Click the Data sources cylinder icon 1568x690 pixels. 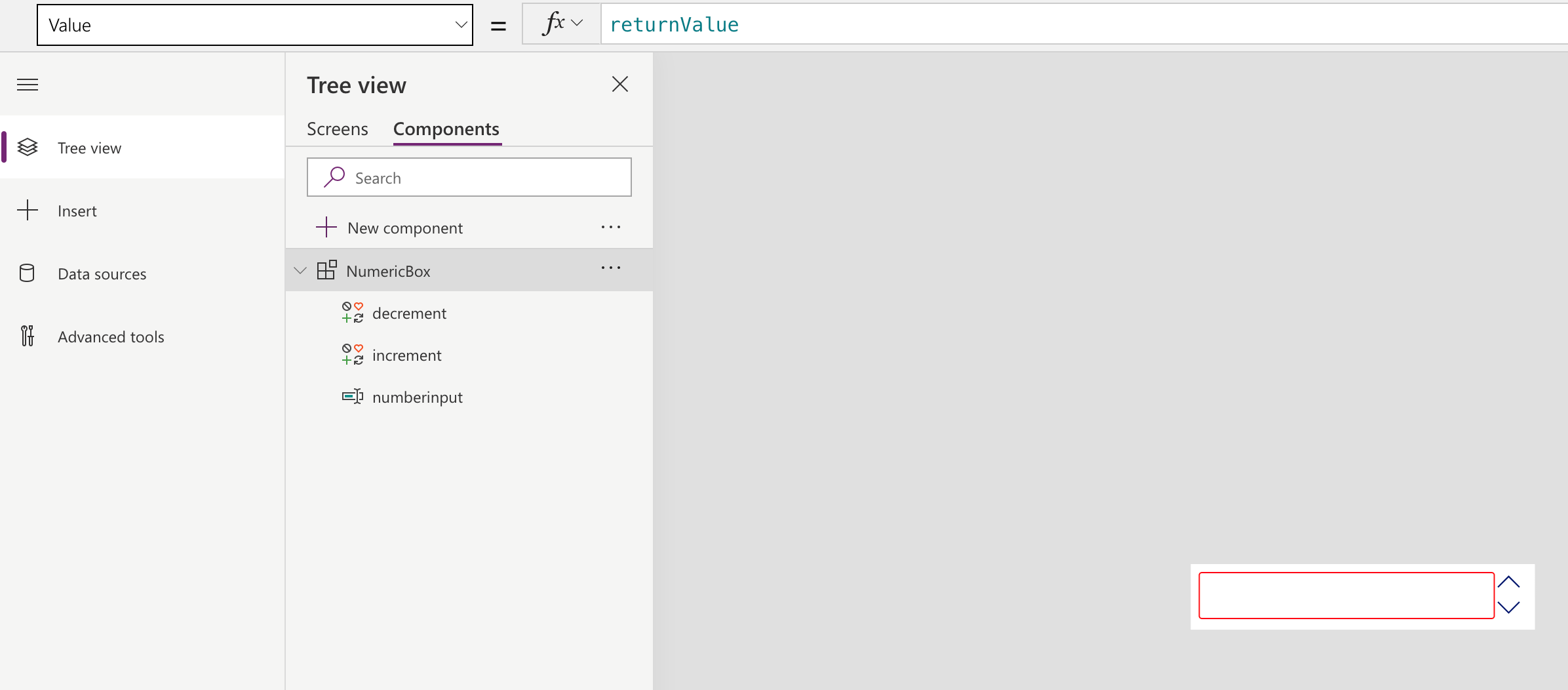[27, 274]
